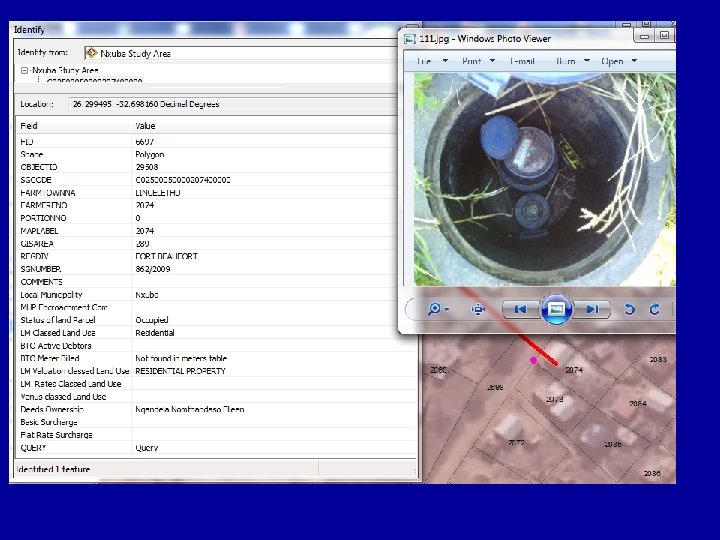720x540 pixels.
Task: Expand the Open dropdown arrow
Action: [634, 61]
